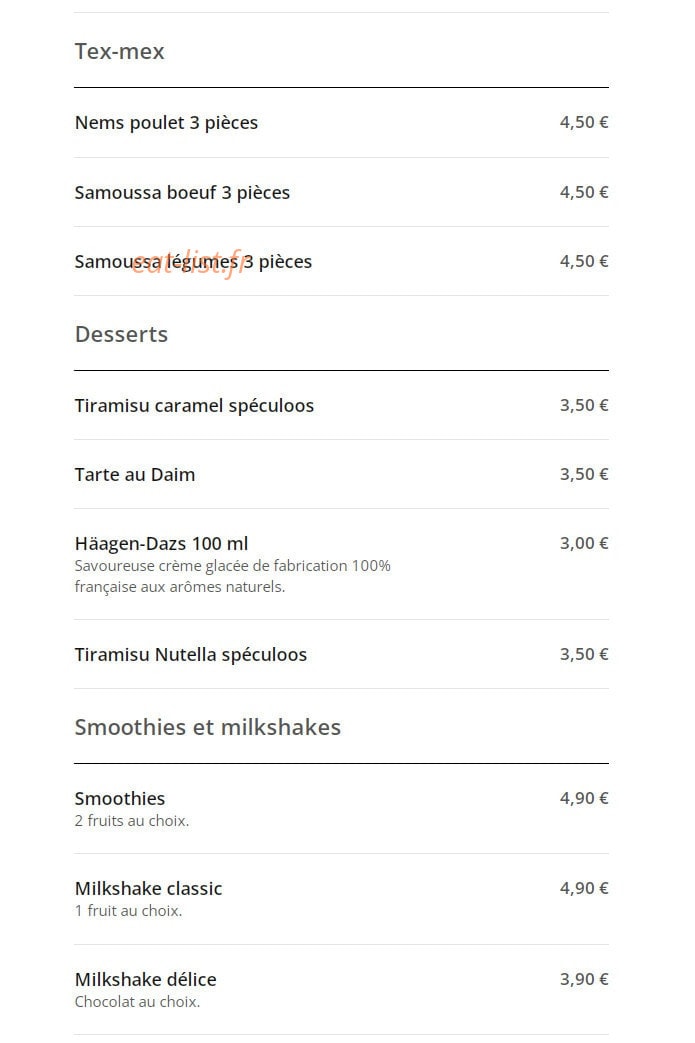Click "Chocolat au choix" description
The image size is (695, 1043).
click(x=137, y=1002)
